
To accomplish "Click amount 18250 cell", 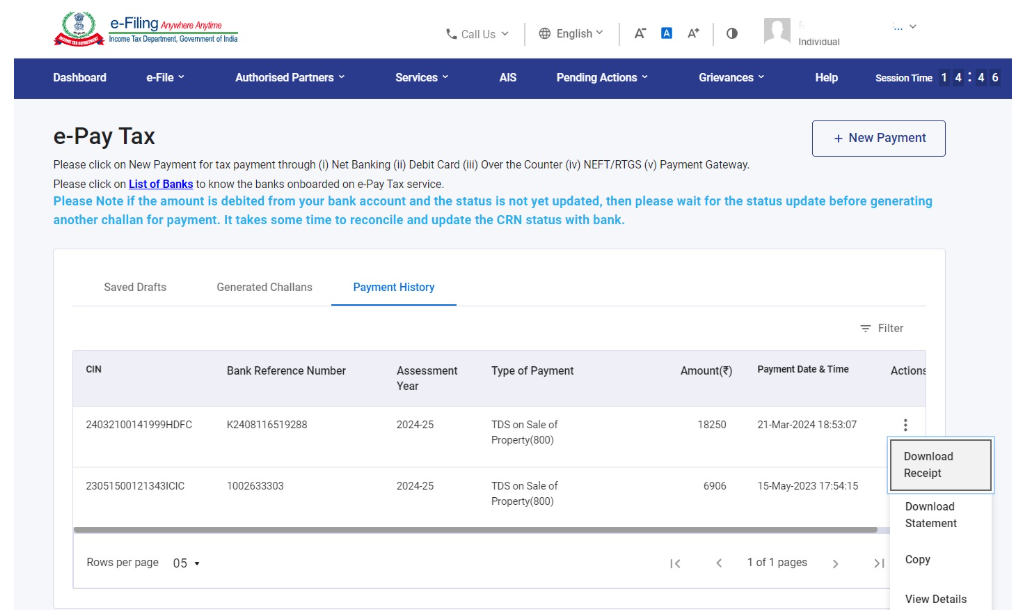I will (712, 425).
